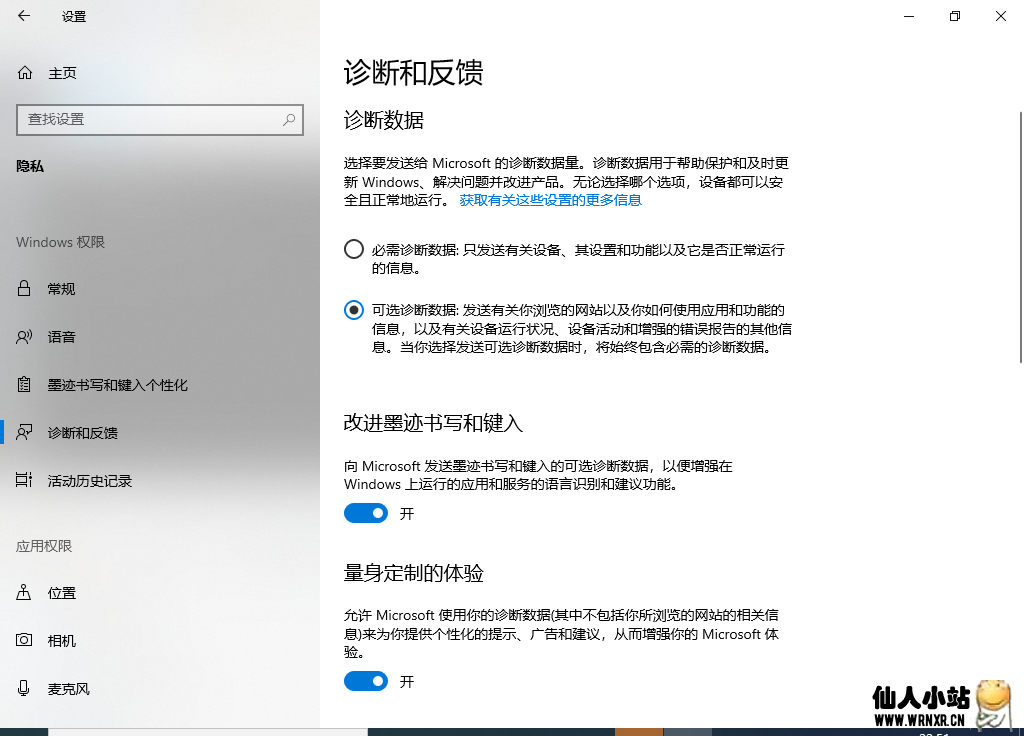Click the 应用权限 group label
Image resolution: width=1024 pixels, height=736 pixels.
click(x=44, y=546)
